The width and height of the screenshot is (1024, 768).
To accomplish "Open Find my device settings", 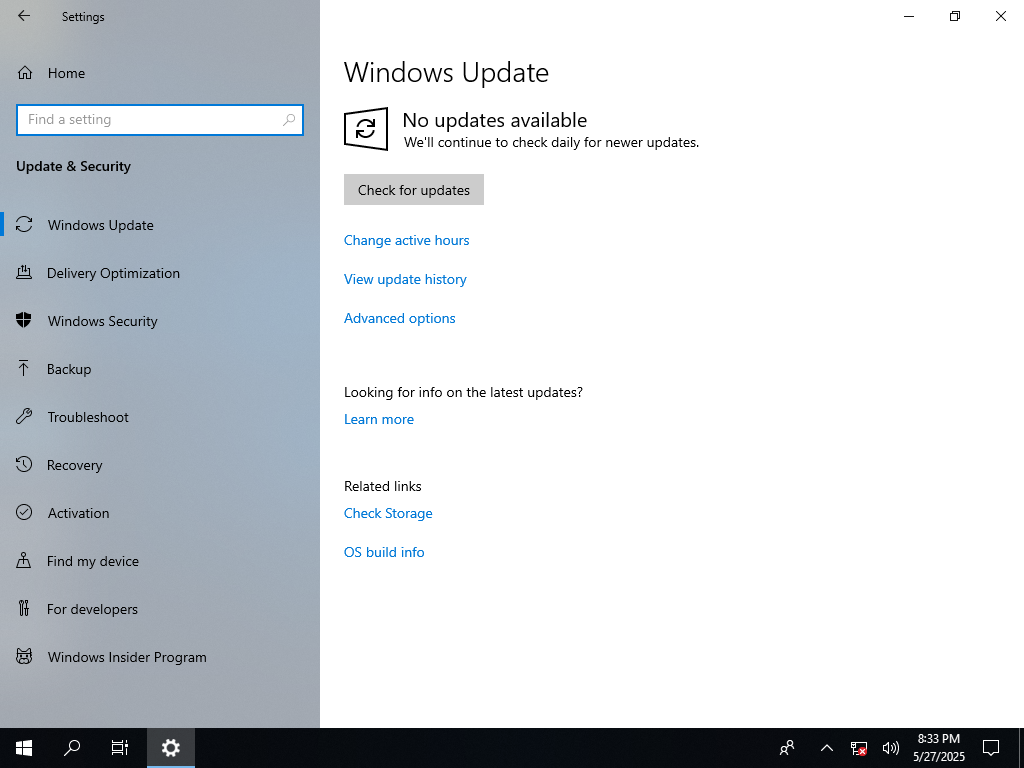I will point(160,561).
